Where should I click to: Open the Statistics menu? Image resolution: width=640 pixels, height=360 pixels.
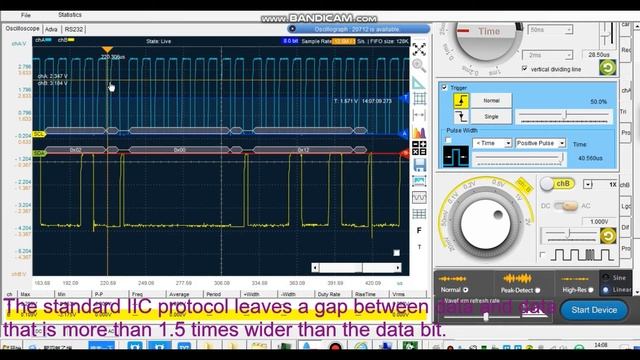click(70, 15)
